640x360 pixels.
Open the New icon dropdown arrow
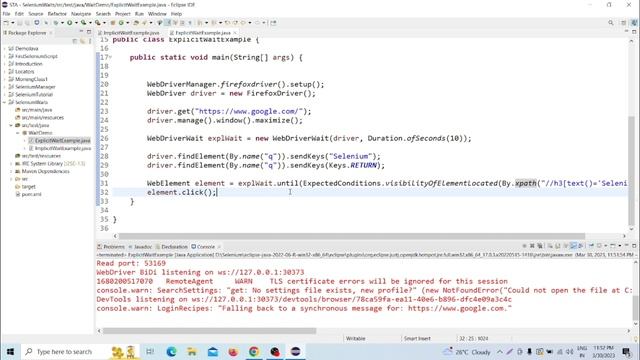pos(13,23)
